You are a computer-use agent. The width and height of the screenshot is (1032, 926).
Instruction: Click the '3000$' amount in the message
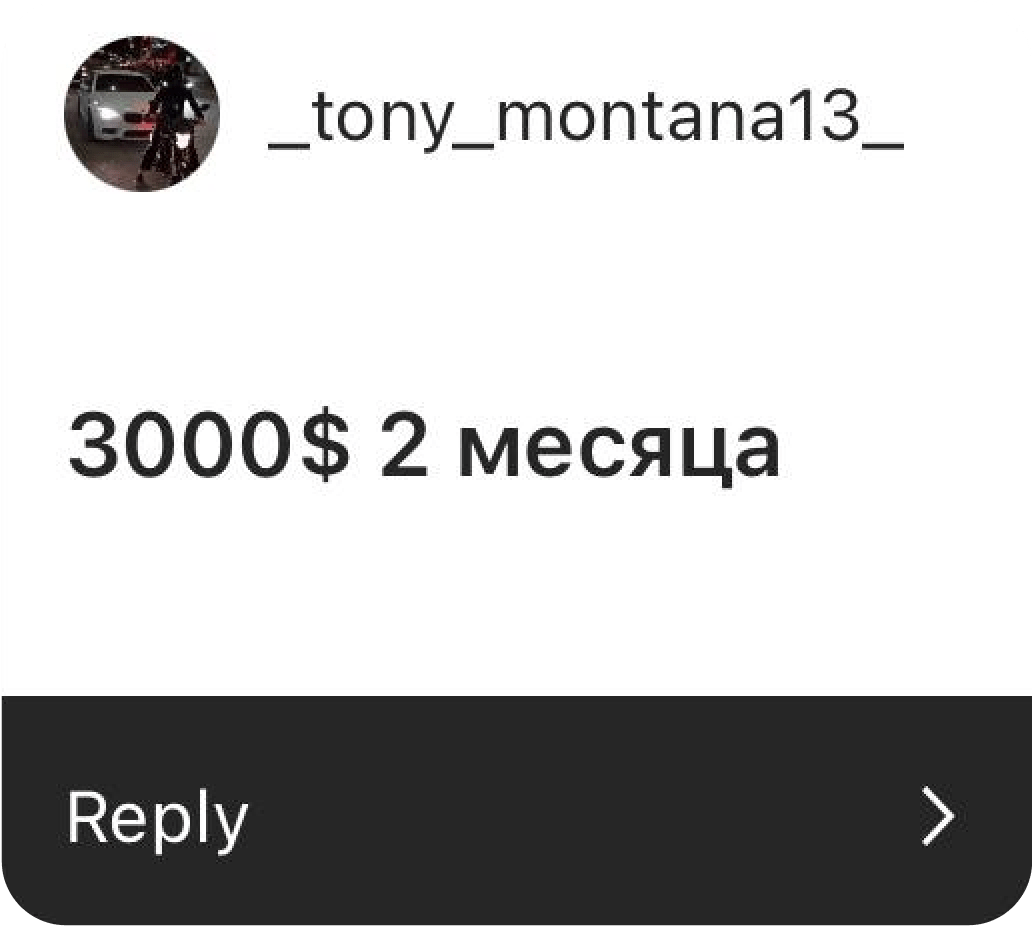click(209, 444)
